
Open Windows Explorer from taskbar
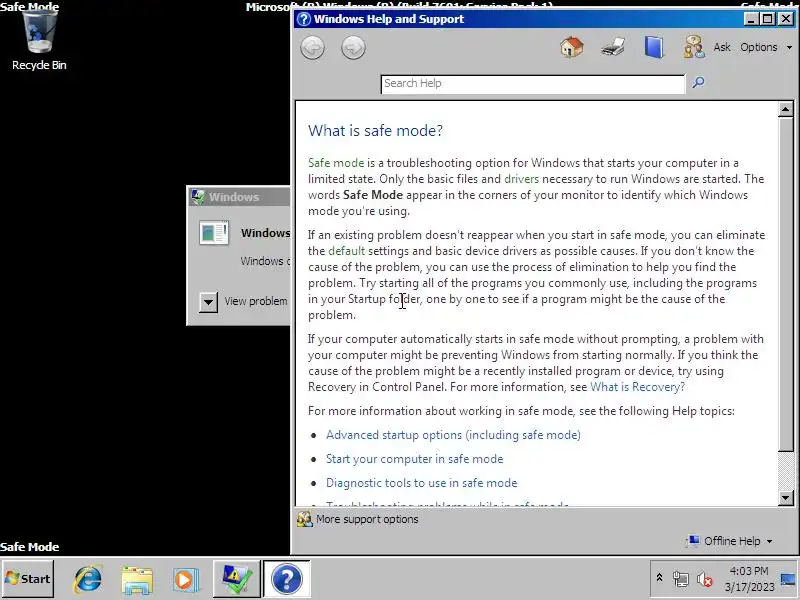pos(137,580)
